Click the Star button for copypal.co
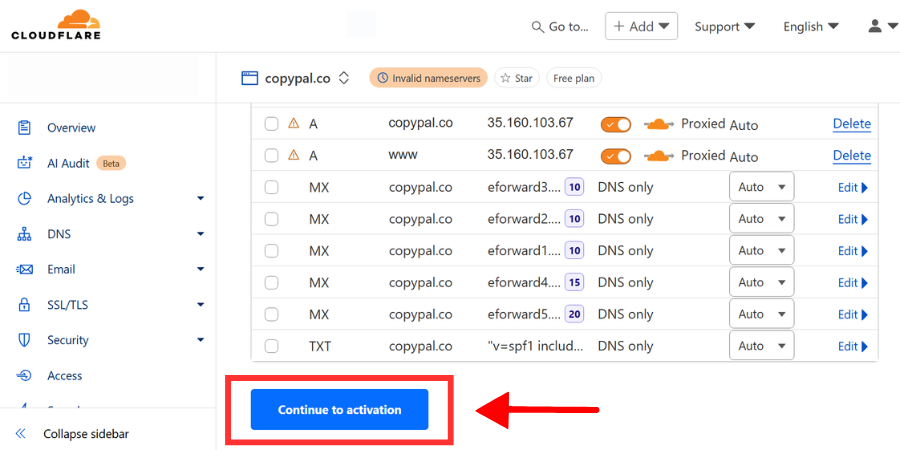The height and width of the screenshot is (450, 900). coord(517,78)
